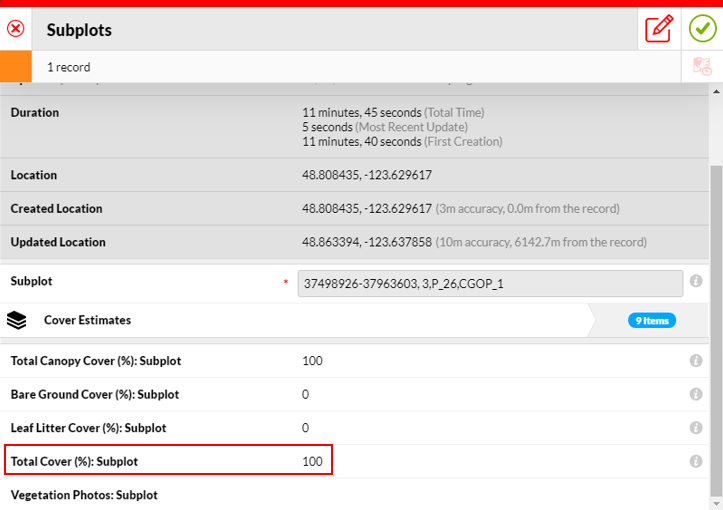723x510 pixels.
Task: Click the map location icon below checkmark
Action: [x=702, y=67]
